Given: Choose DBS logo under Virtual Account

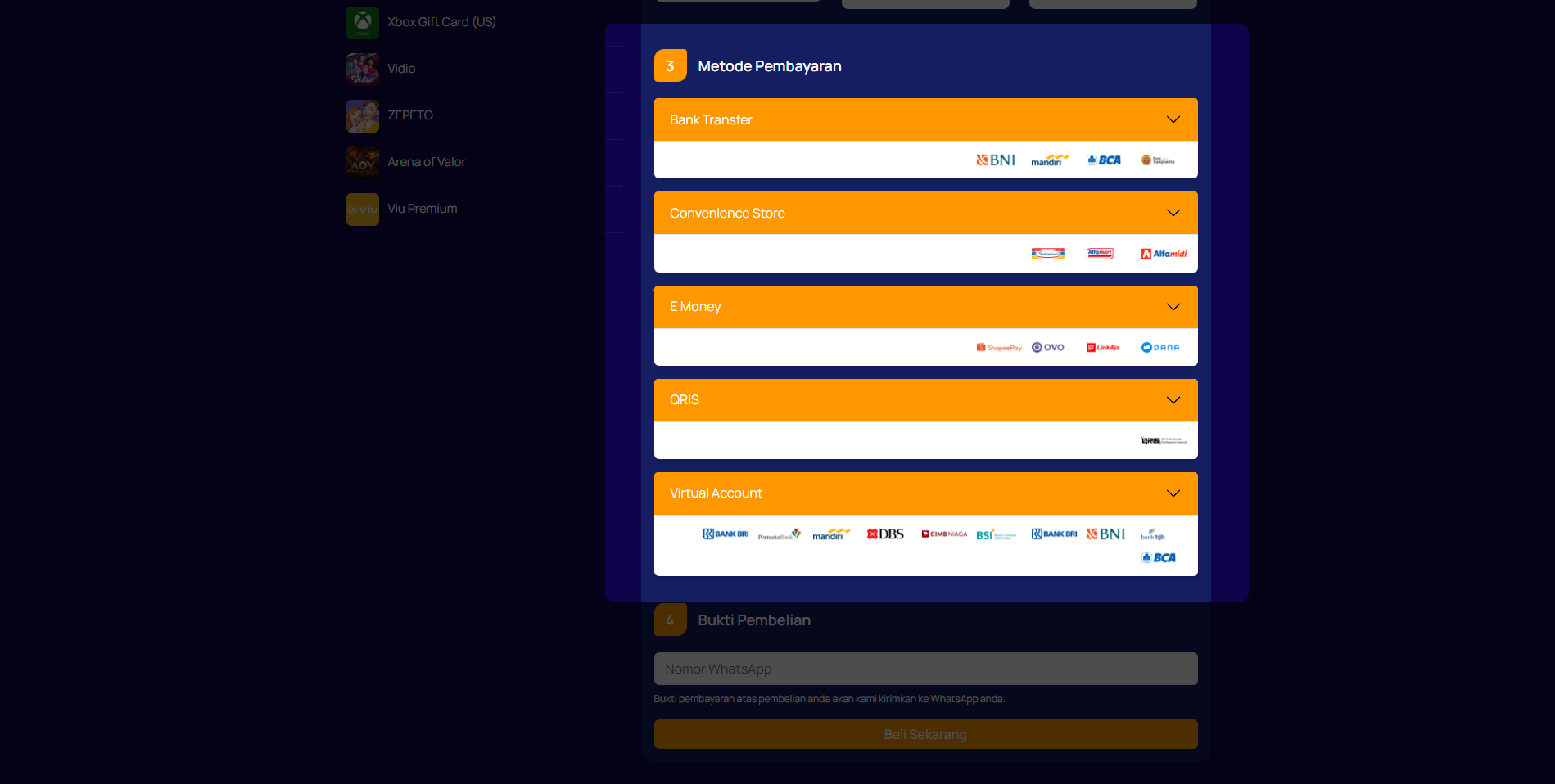Looking at the screenshot, I should 885,534.
